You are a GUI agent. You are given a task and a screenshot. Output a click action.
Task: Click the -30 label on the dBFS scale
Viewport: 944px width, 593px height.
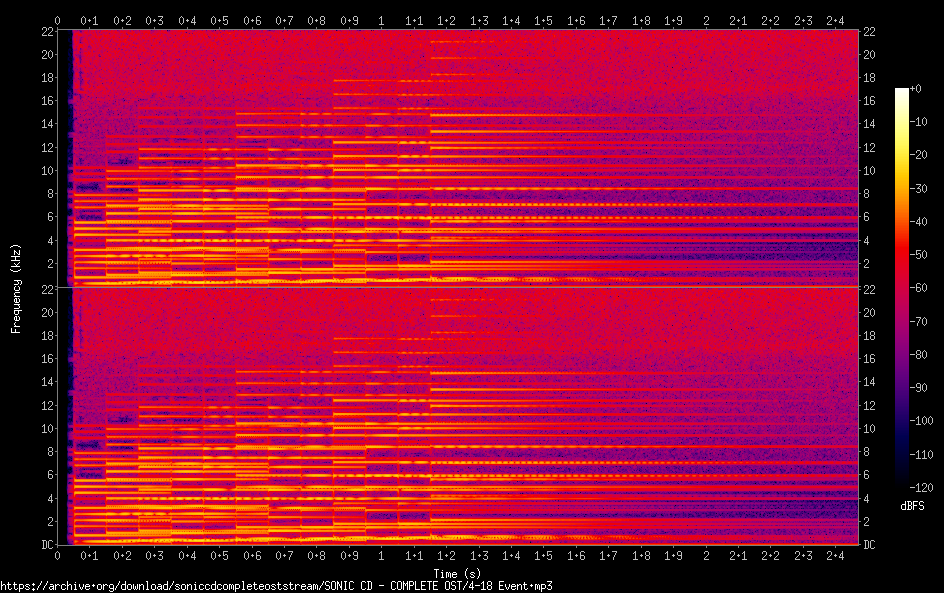coord(925,190)
